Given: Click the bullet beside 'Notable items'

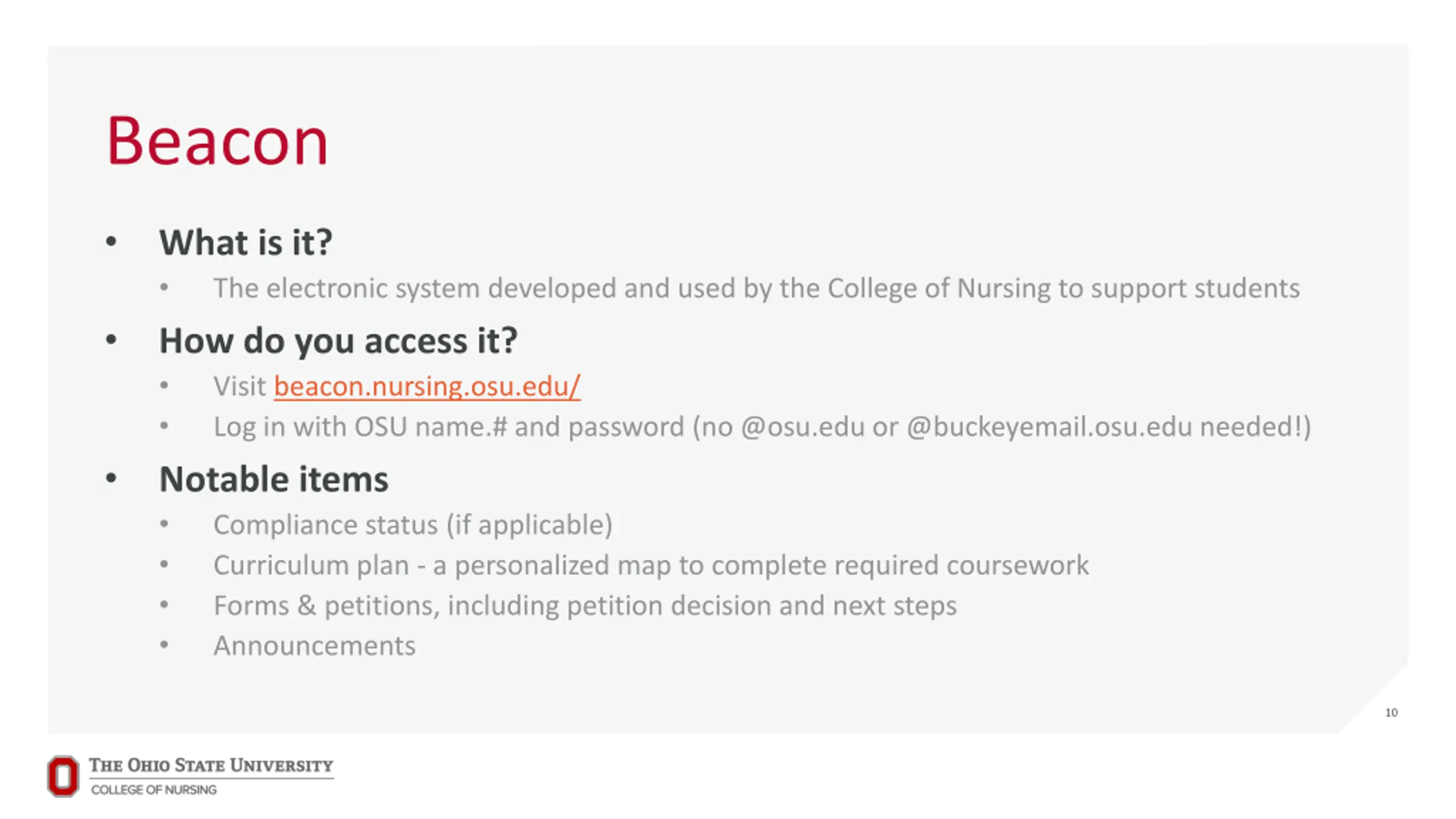Looking at the screenshot, I should point(111,479).
